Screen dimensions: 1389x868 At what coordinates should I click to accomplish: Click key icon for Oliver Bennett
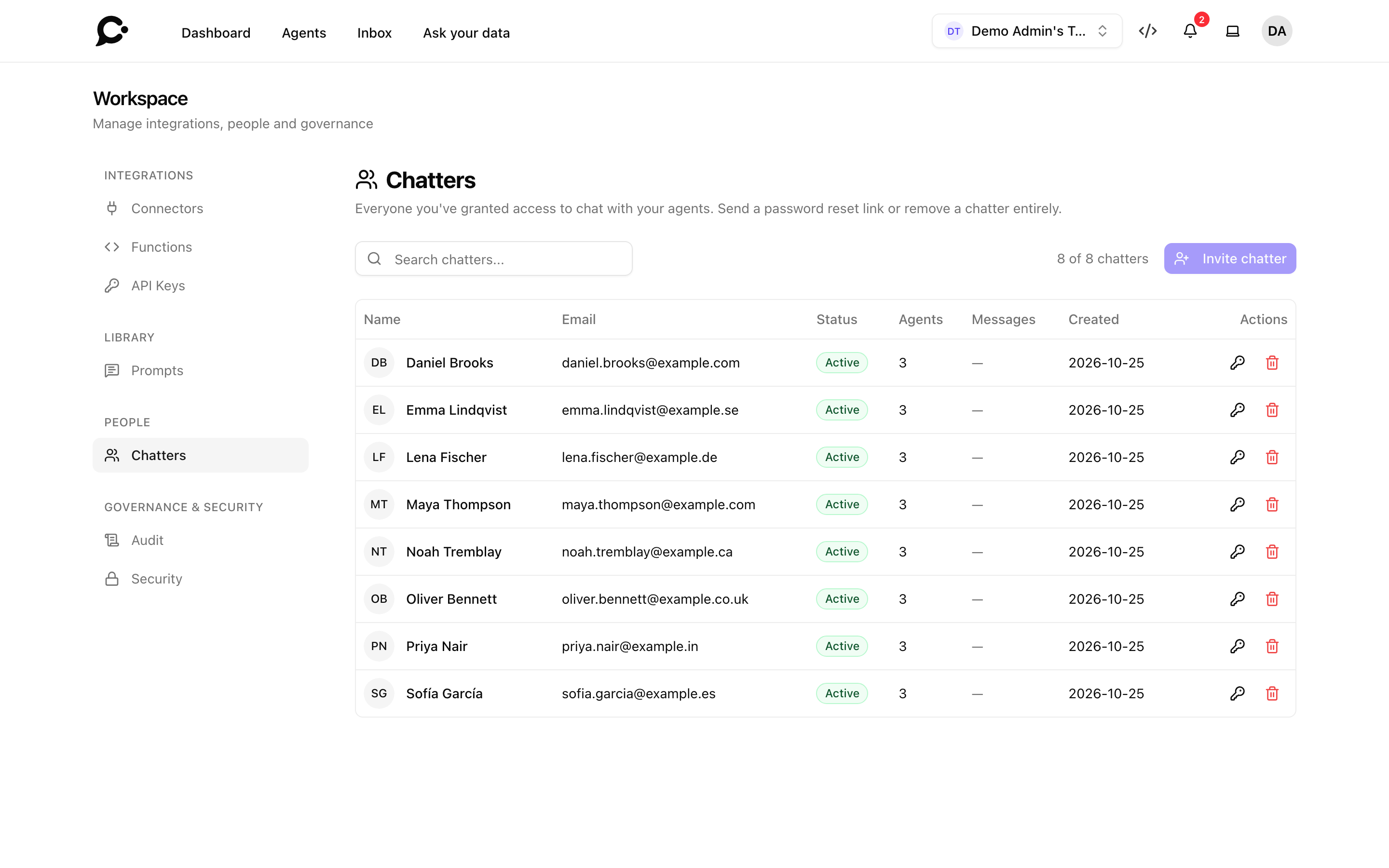pos(1238,599)
